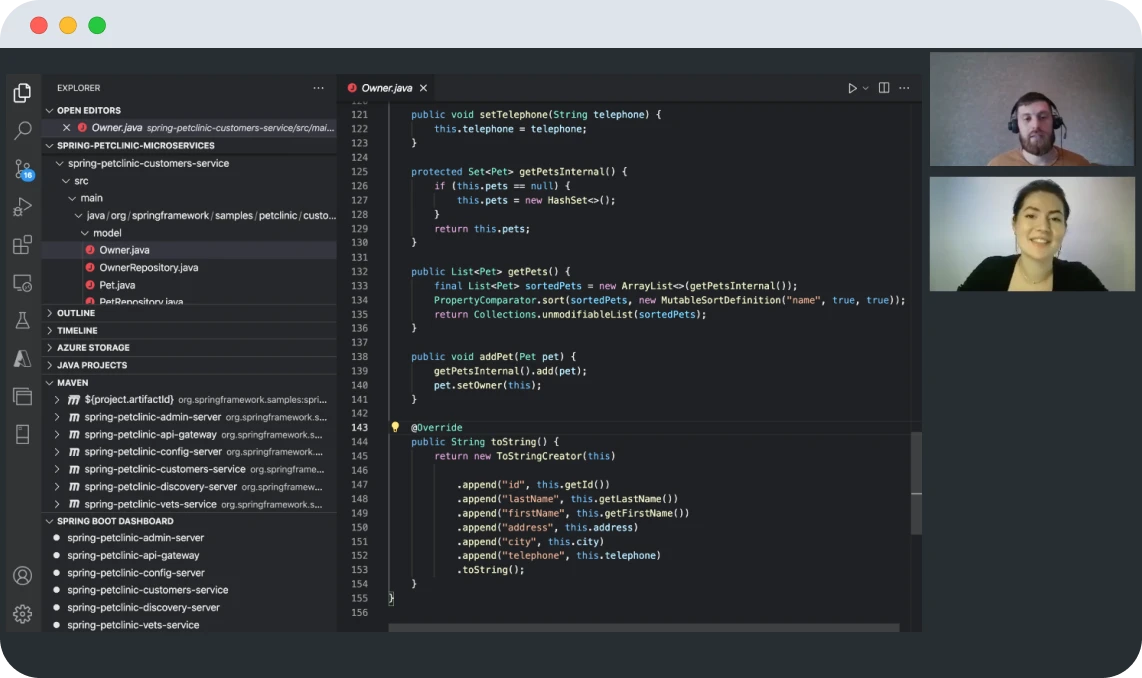Click the Accounts icon in activity bar
This screenshot has width=1142, height=678.
pos(22,576)
